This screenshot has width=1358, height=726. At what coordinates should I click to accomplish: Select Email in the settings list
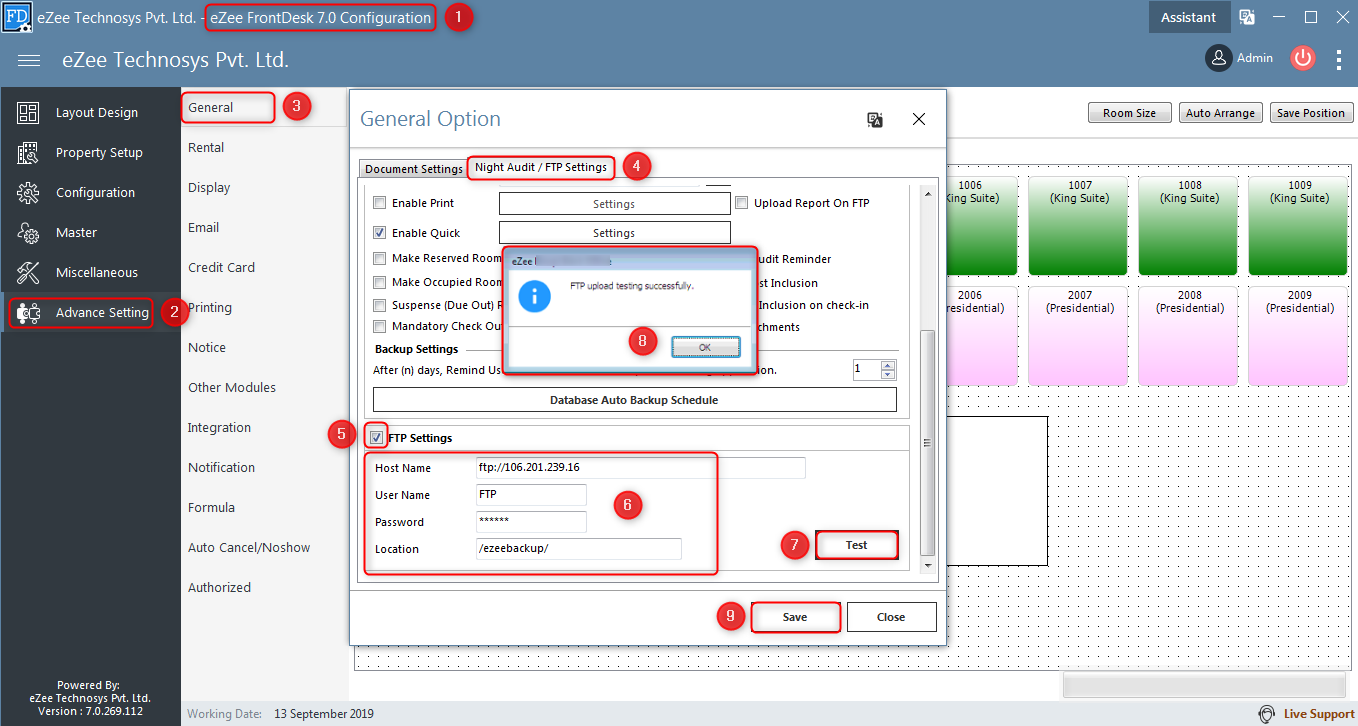pos(204,228)
